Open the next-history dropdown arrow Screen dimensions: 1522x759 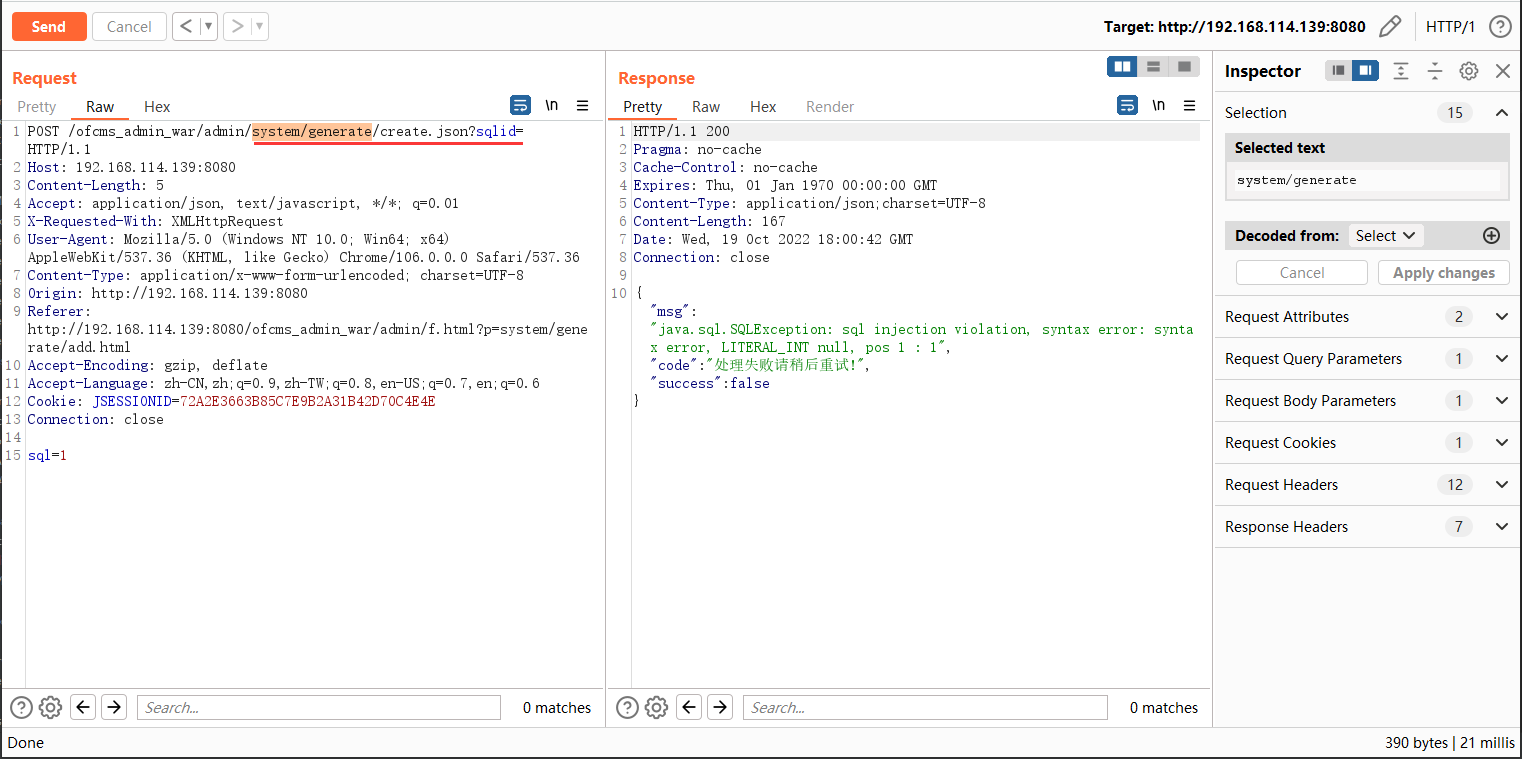[260, 27]
